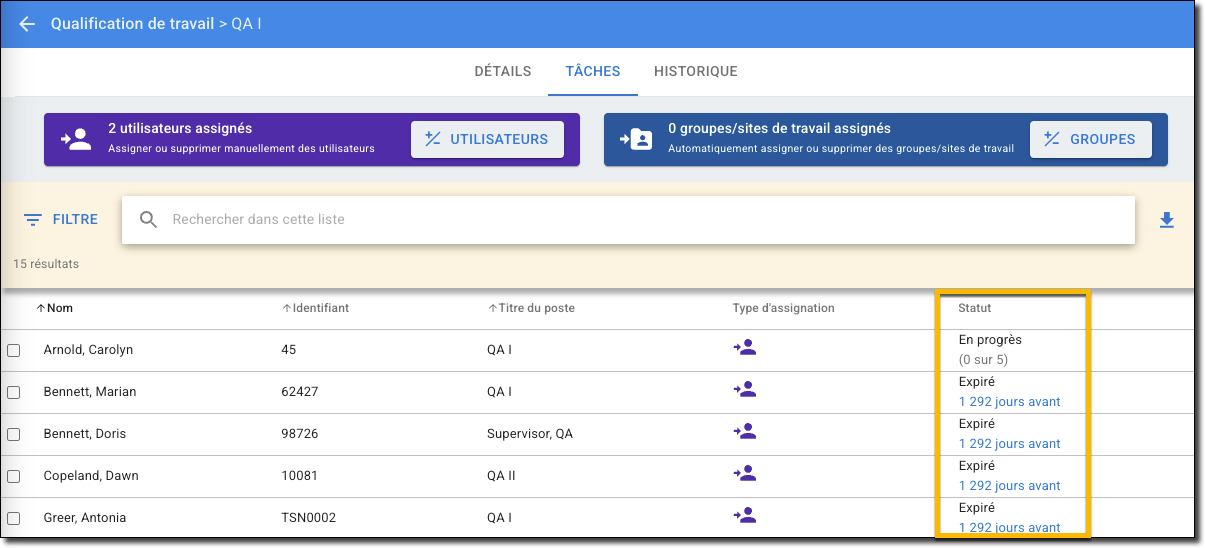Focus the Rechercher dans cette liste field
1205x548 pixels.
click(640, 220)
